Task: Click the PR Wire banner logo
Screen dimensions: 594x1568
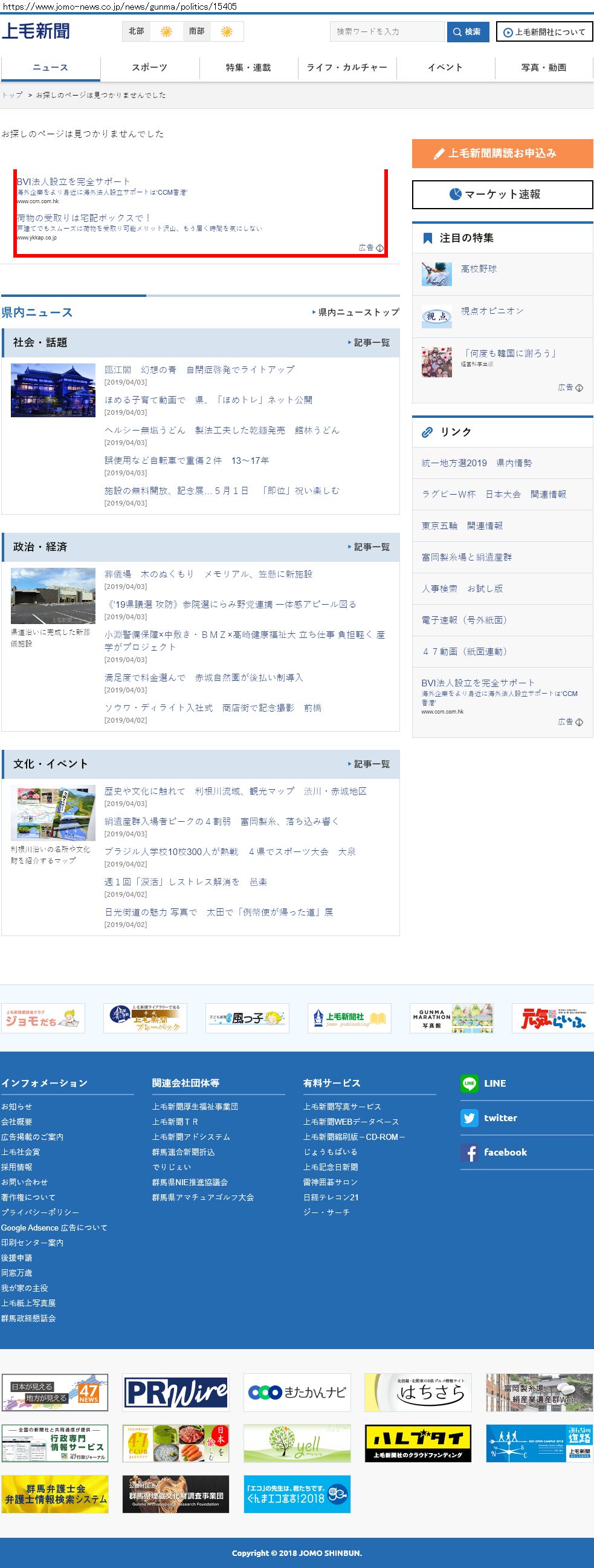Action: pyautogui.click(x=176, y=1392)
